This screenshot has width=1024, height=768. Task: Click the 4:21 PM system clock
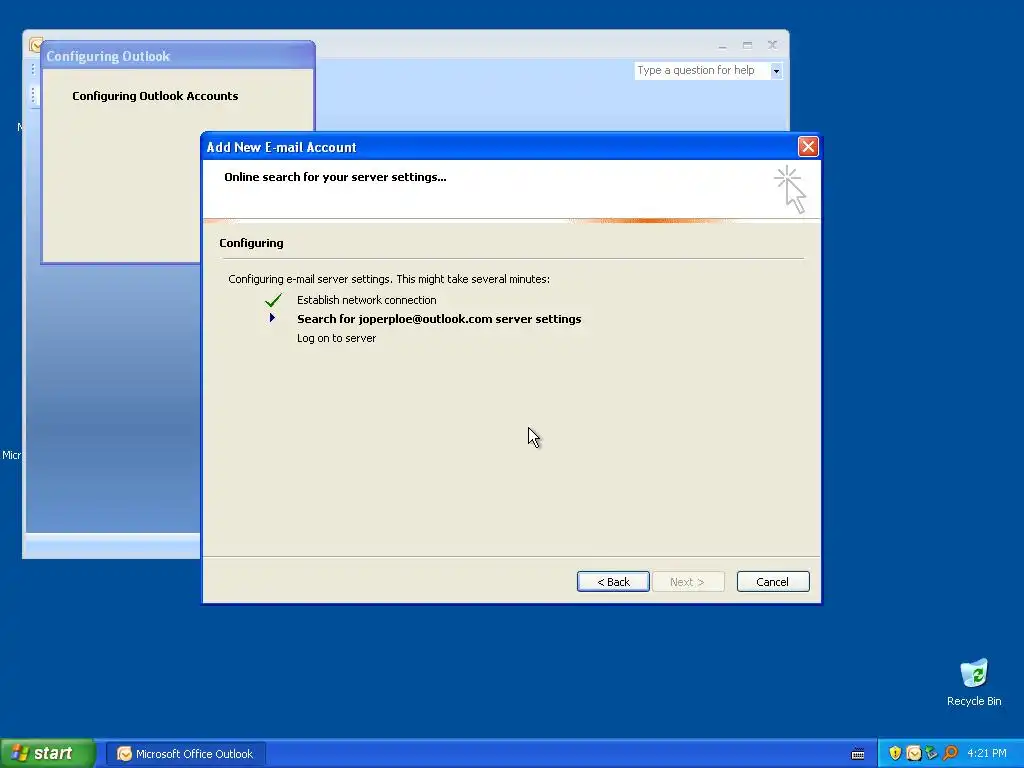[987, 753]
